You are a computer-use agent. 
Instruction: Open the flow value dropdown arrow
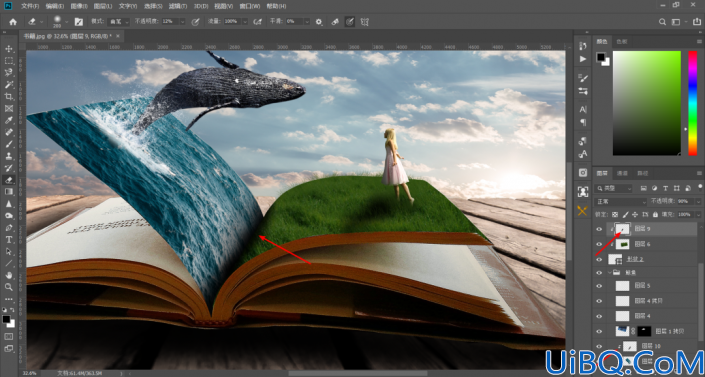tap(245, 22)
